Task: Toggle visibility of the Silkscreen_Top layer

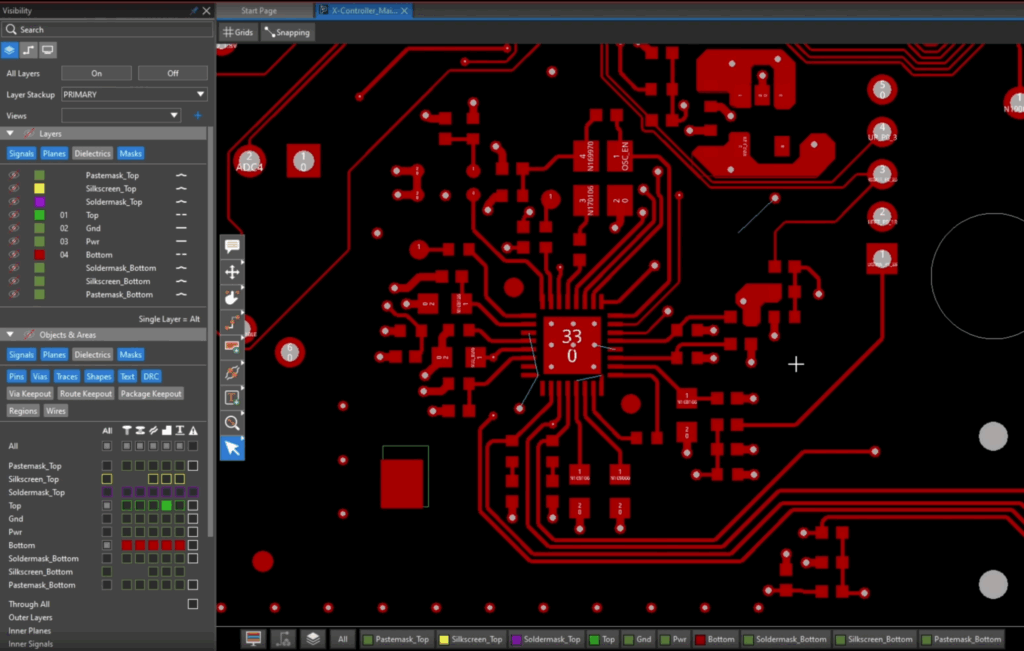Action: (x=13, y=188)
